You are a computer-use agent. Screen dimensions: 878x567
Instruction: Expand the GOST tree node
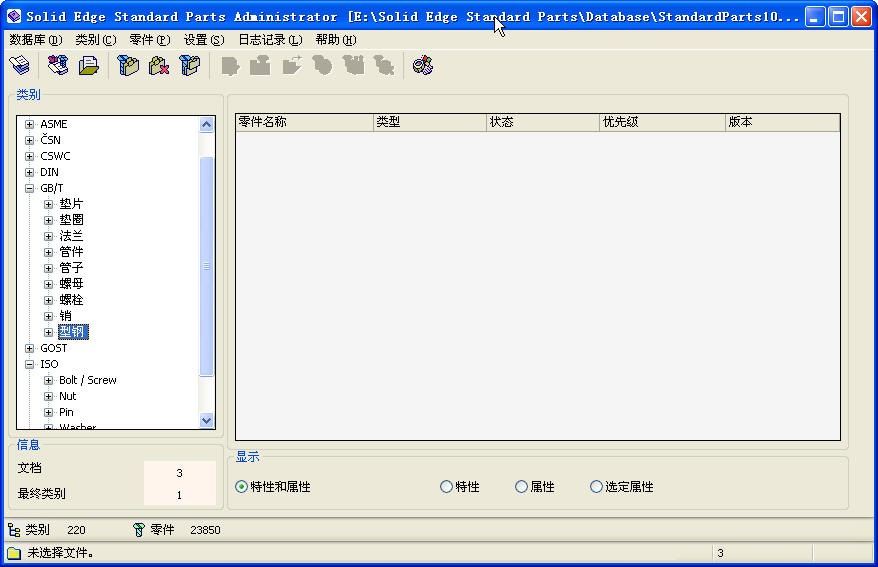[x=30, y=348]
